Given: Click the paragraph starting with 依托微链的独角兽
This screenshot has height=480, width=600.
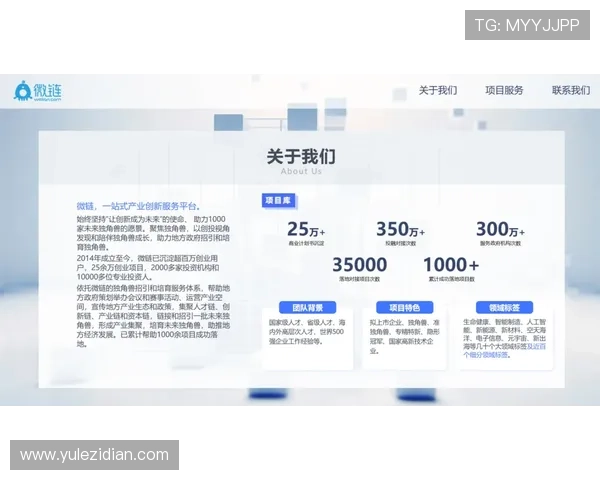Looking at the screenshot, I should [x=153, y=316].
